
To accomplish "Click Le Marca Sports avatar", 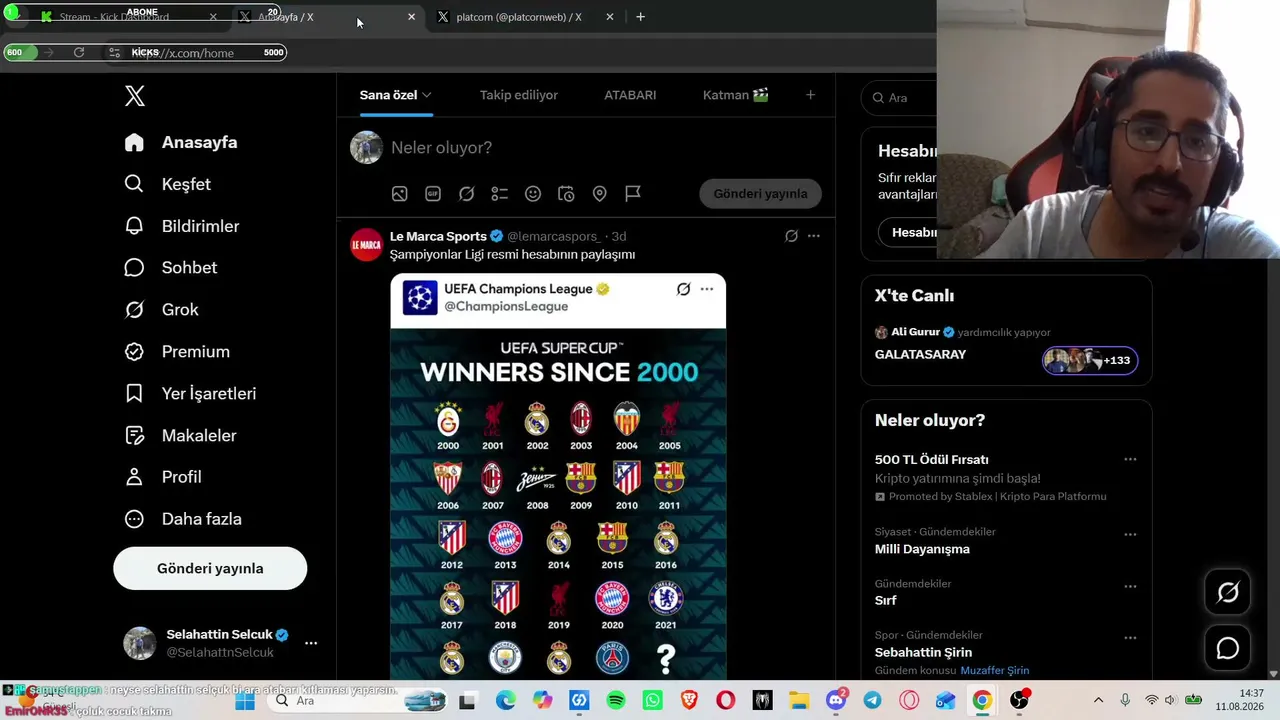I will [x=366, y=244].
